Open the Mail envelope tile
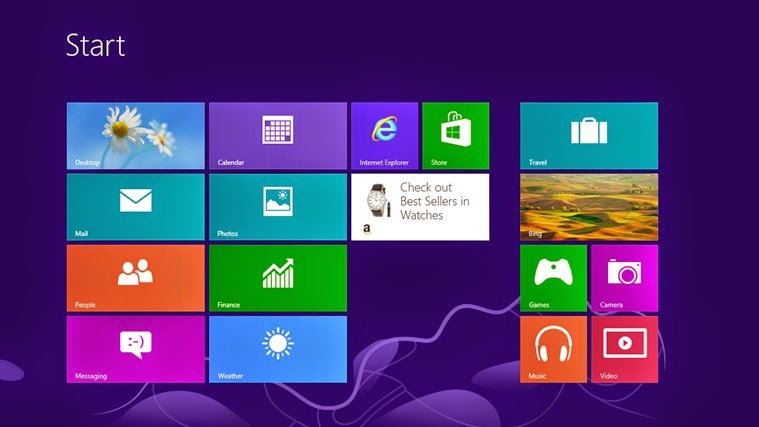The height and width of the screenshot is (427, 759). 136,207
